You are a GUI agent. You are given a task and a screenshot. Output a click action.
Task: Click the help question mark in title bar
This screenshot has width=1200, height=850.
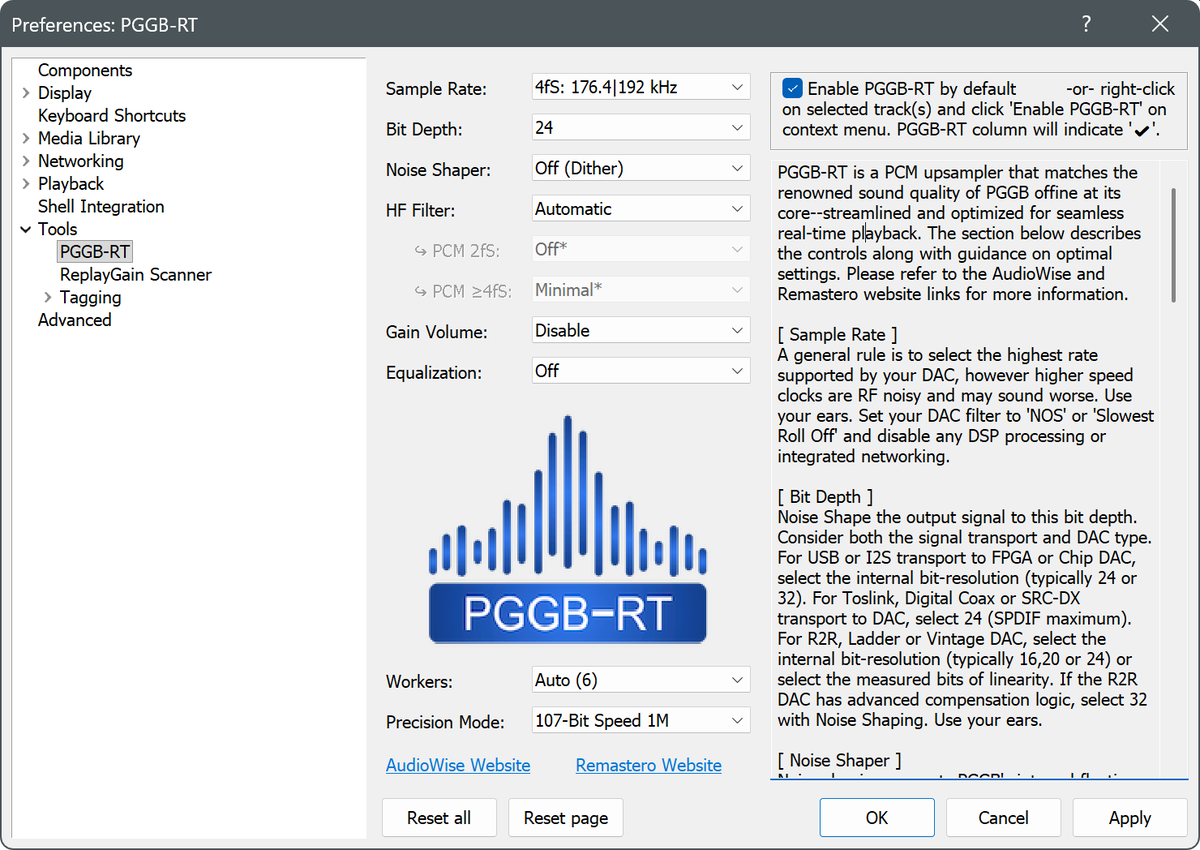point(1087,24)
